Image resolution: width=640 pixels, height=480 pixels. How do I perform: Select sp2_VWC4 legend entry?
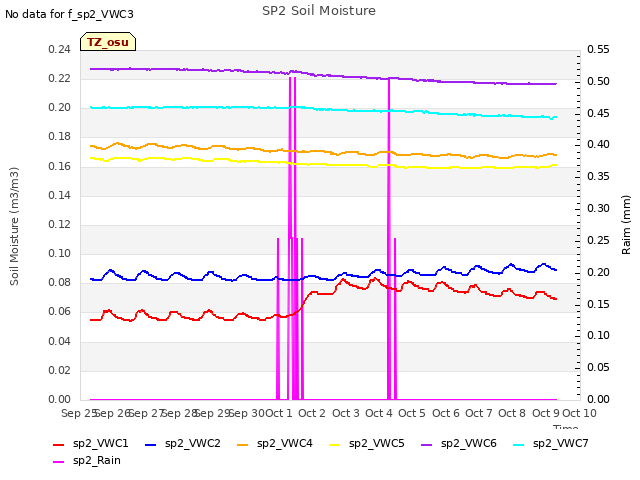tap(275, 444)
